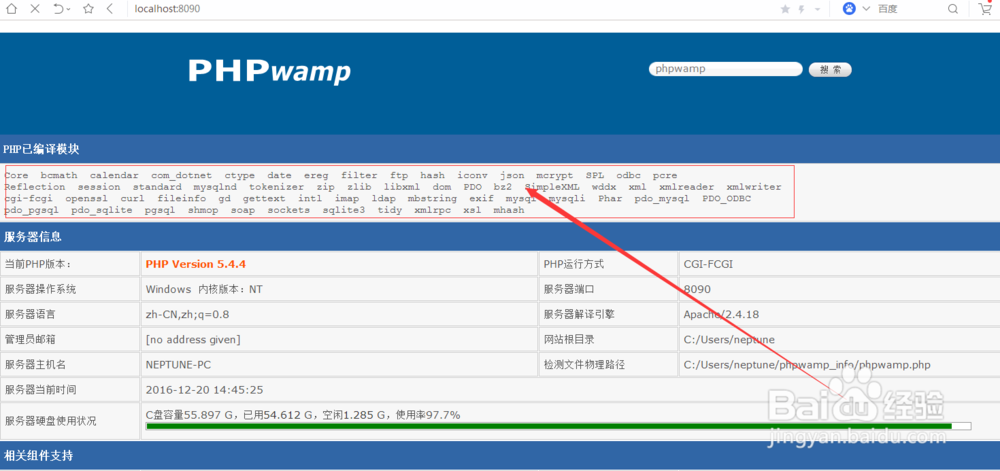Screen dimensions: 1000x471
Task: Click the browser home icon
Action: click(x=11, y=9)
